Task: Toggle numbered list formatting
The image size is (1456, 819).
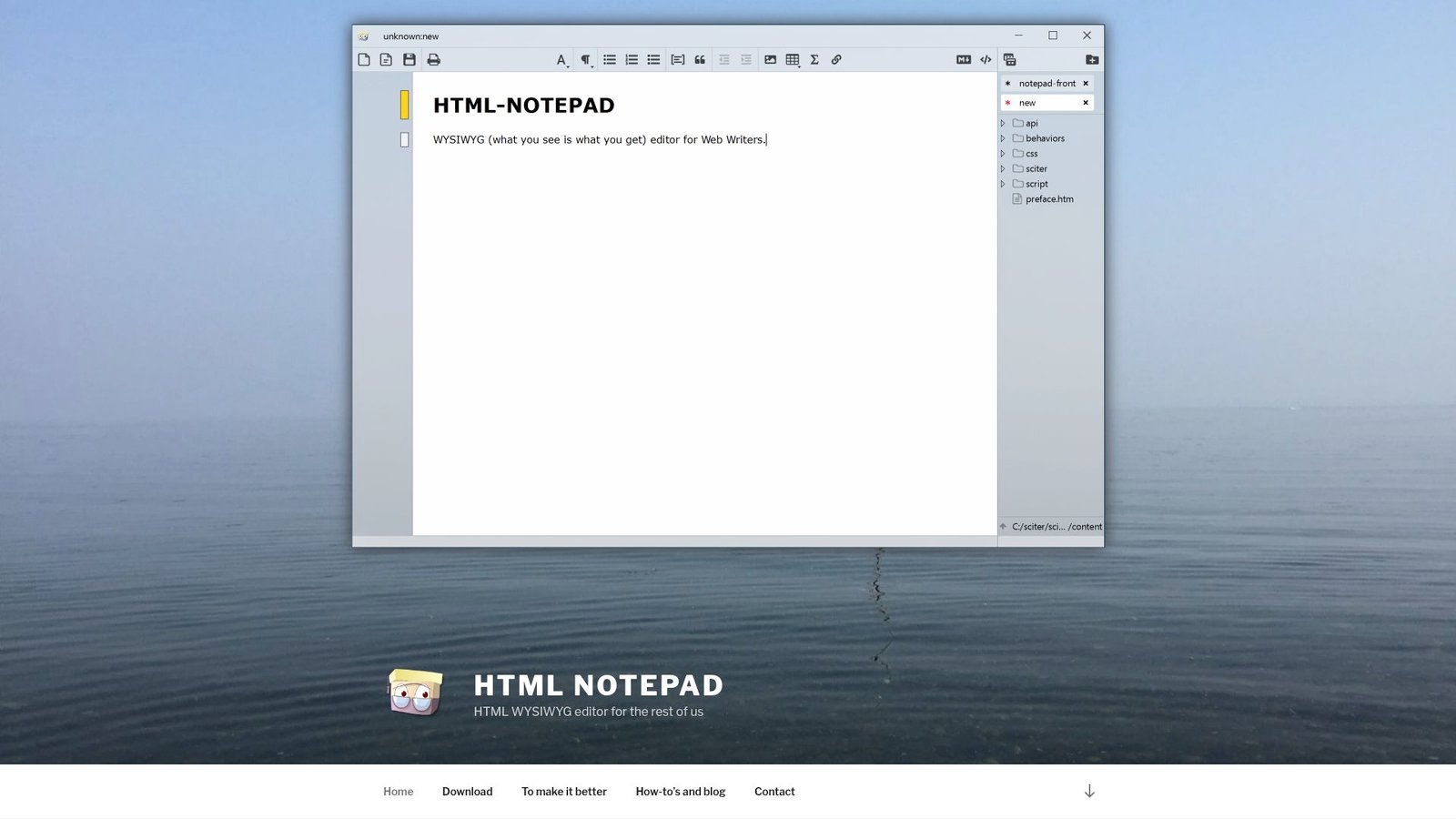Action: pyautogui.click(x=632, y=59)
